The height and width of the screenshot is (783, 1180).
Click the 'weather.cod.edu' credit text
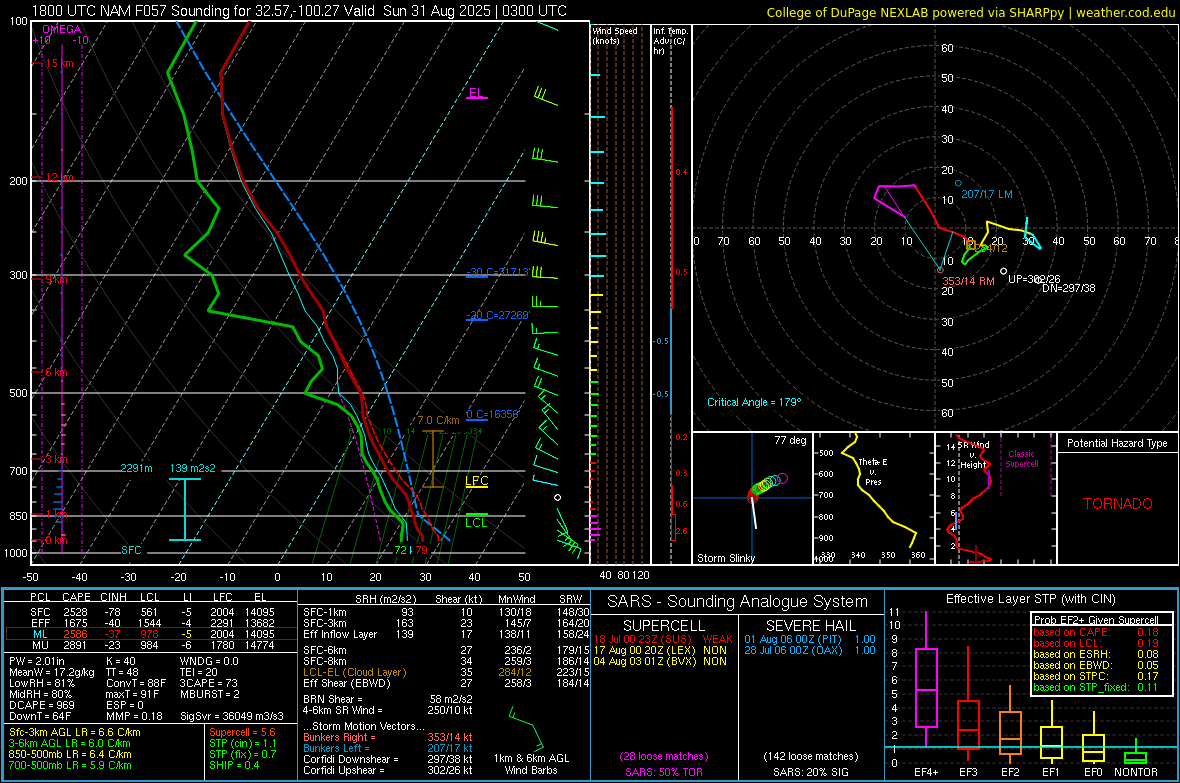tap(1126, 12)
